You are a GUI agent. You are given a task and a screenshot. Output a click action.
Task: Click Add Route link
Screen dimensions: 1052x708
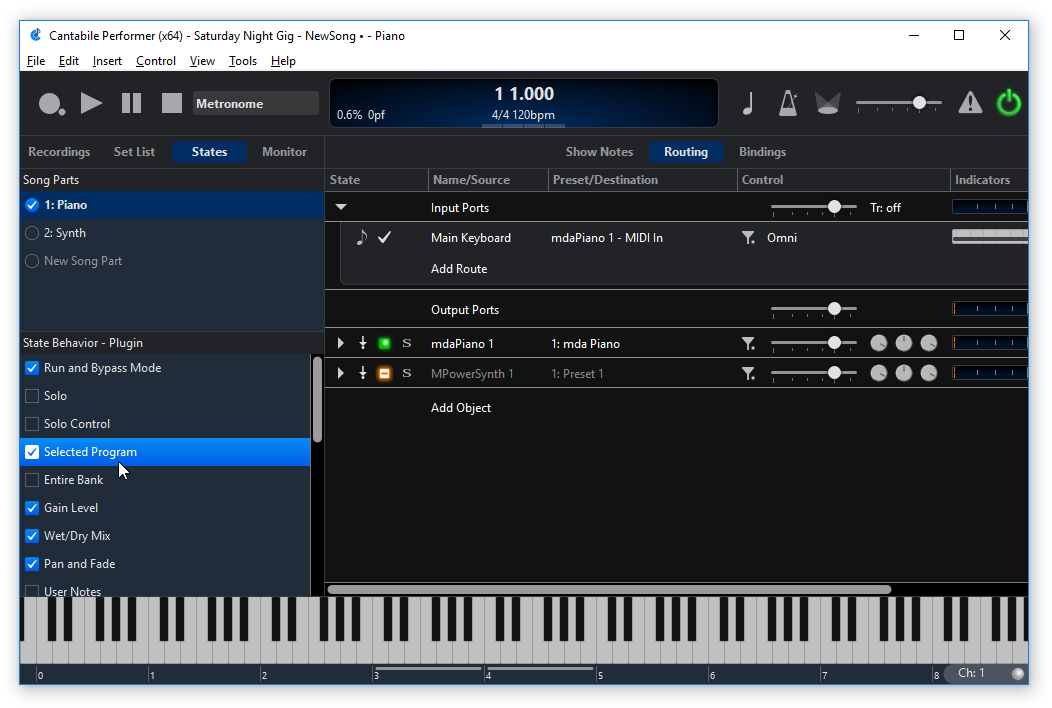[x=459, y=269]
